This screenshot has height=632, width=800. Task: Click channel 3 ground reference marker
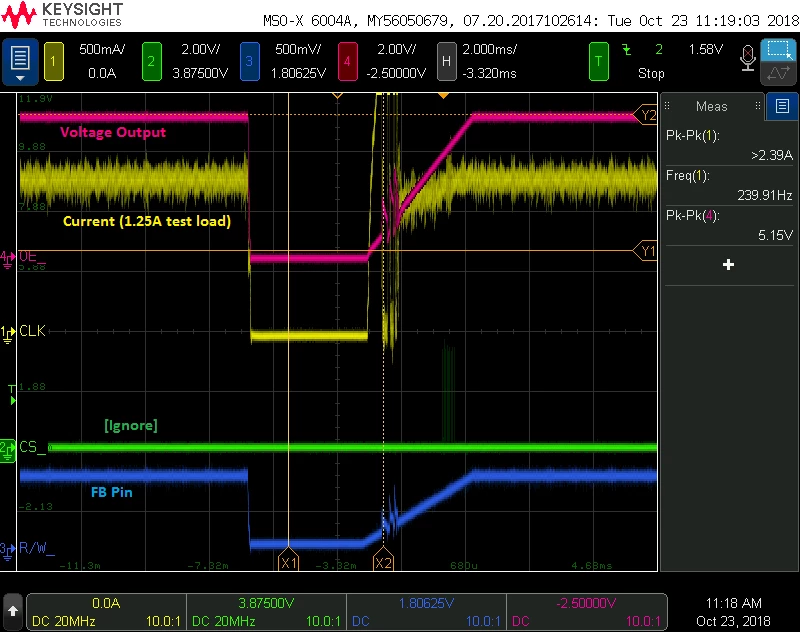point(7,551)
